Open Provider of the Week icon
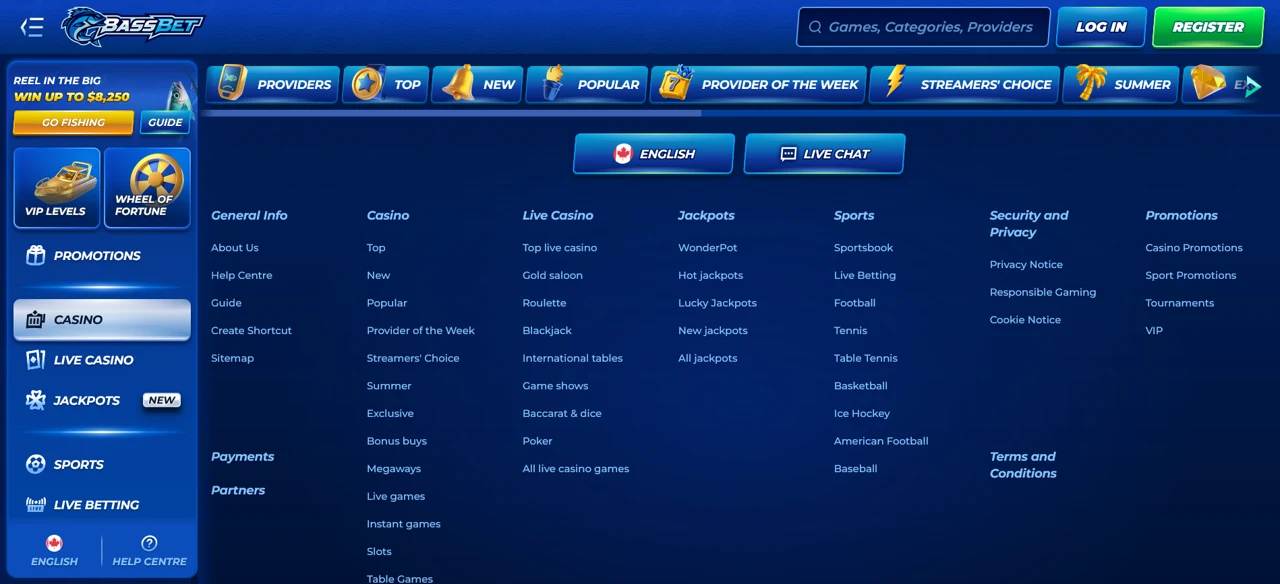This screenshot has height=584, width=1280. [677, 84]
